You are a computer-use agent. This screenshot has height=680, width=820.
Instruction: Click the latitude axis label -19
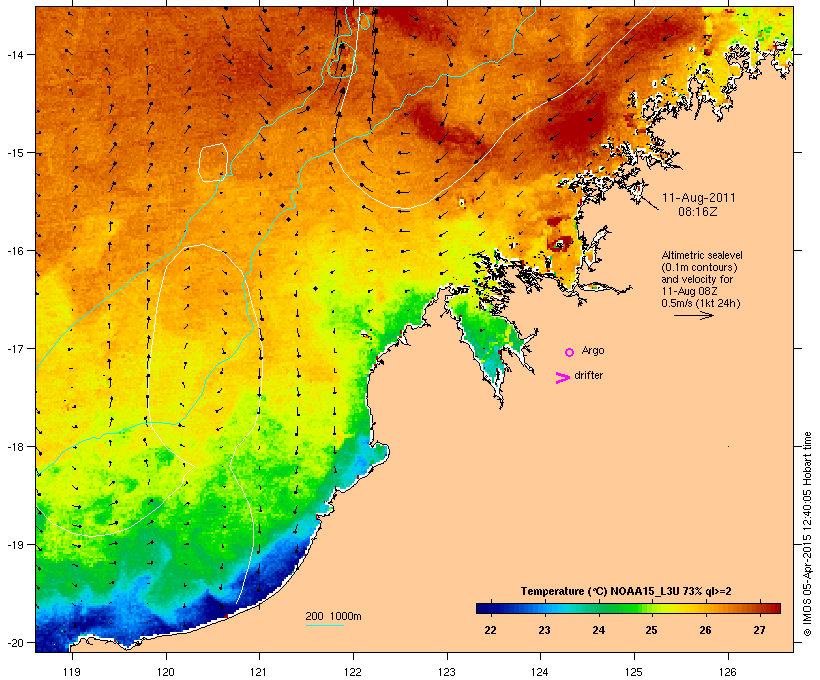pos(14,545)
